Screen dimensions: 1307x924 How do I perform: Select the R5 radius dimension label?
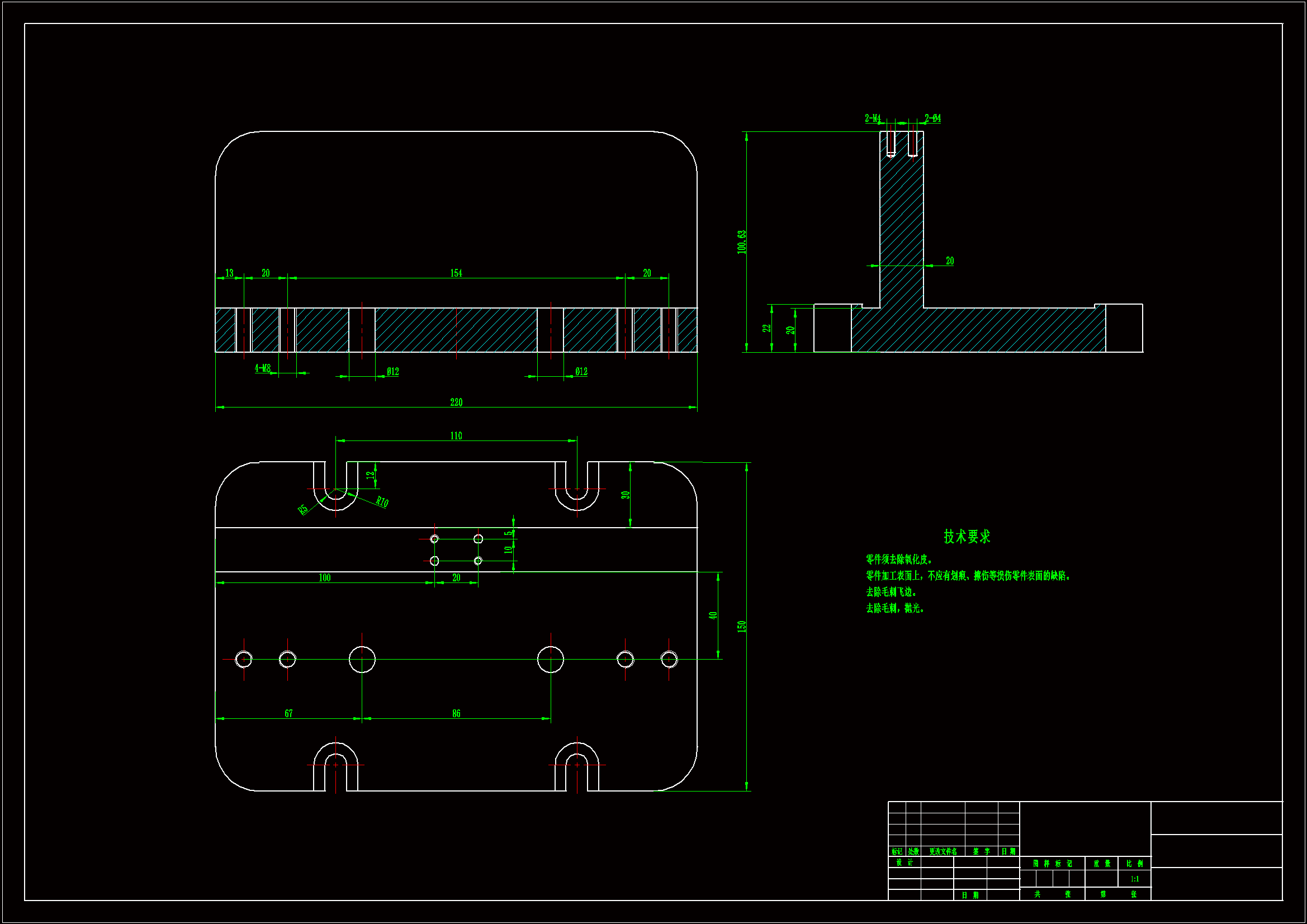[303, 510]
